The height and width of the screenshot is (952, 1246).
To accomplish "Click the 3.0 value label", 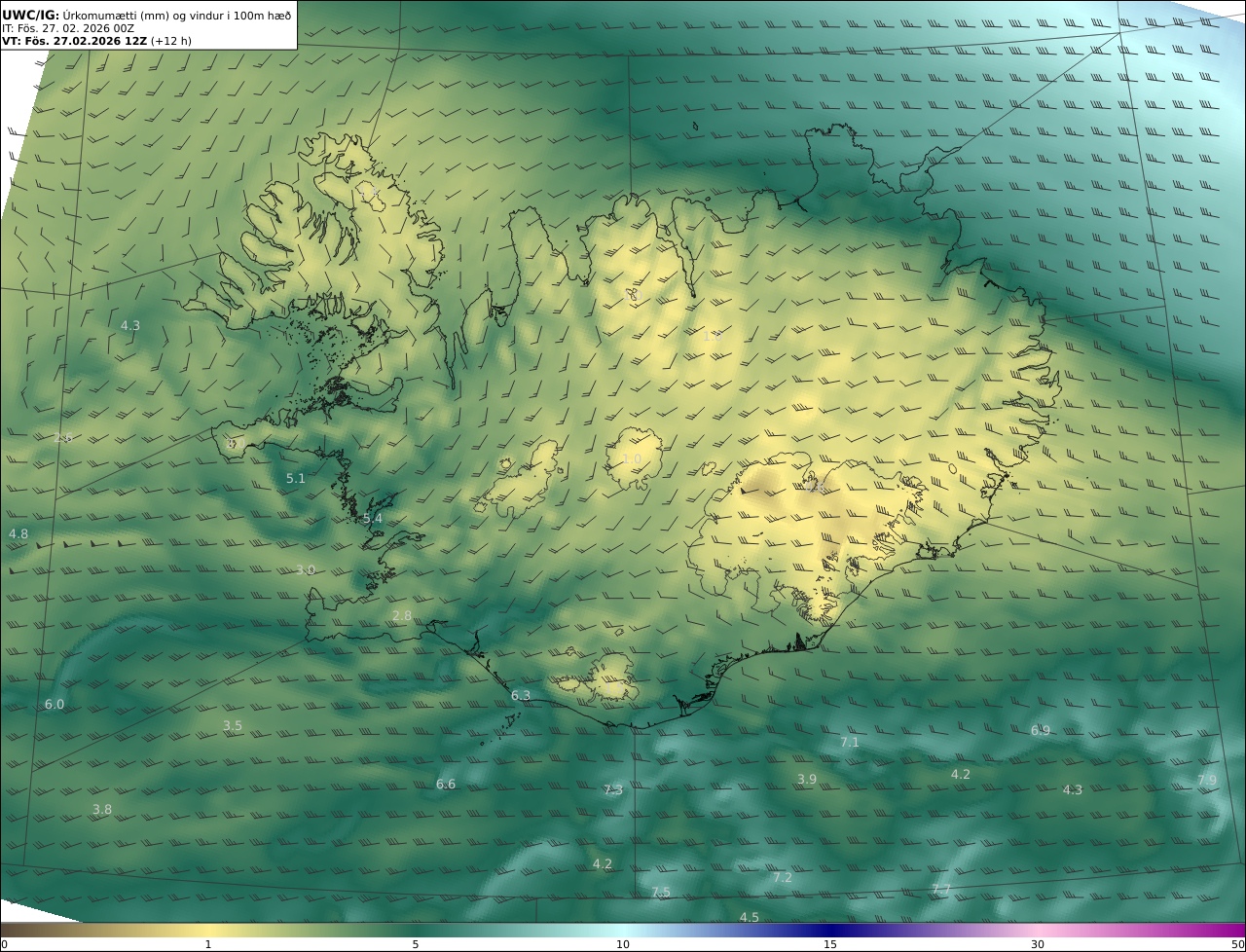I will [x=306, y=569].
